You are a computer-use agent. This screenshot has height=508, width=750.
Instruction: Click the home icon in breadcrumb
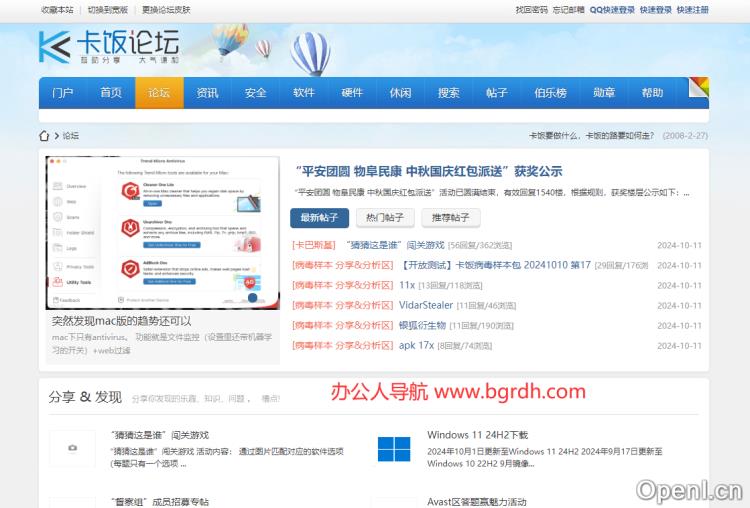45,136
